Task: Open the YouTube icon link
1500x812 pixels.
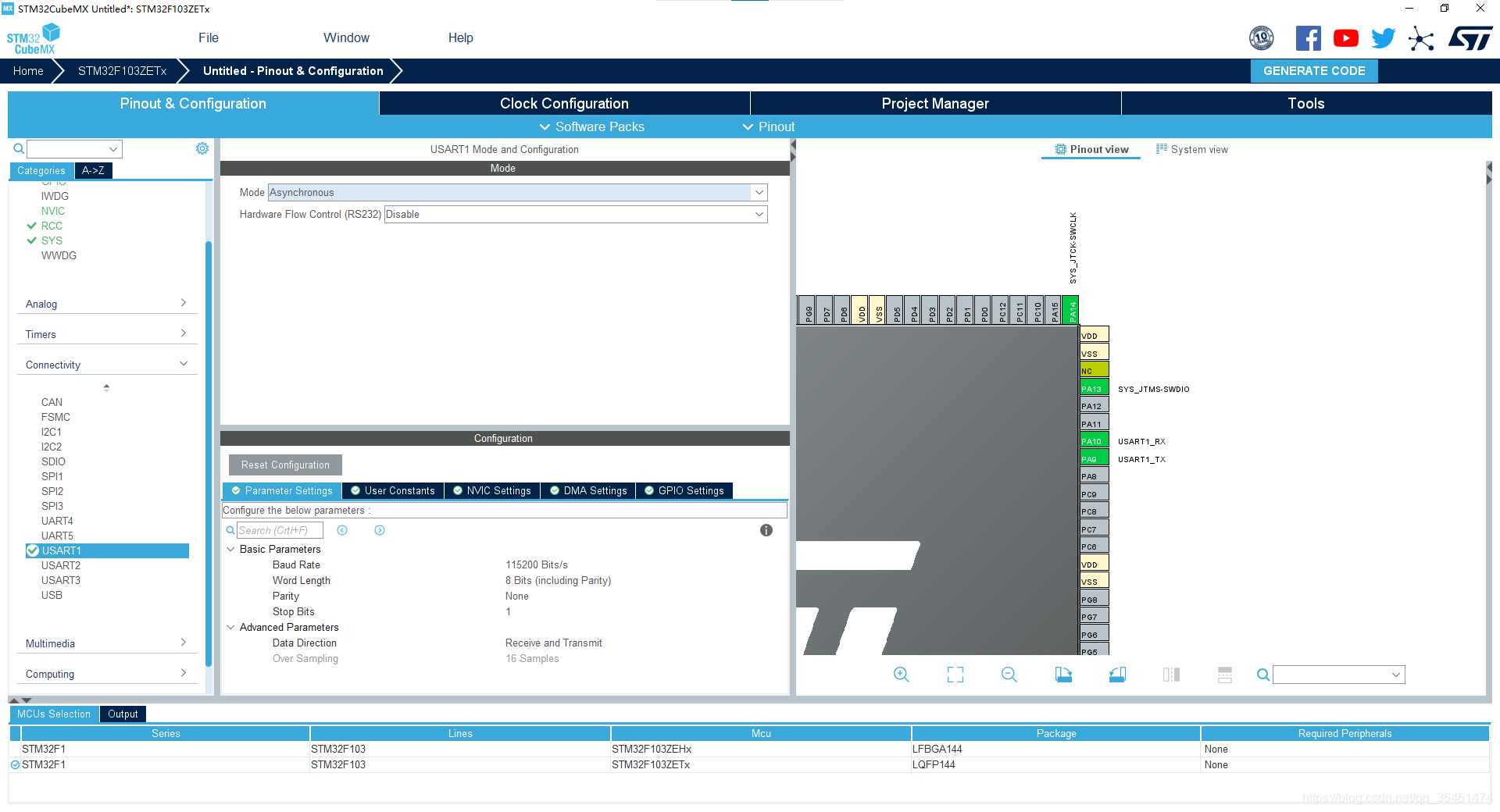Action: [1346, 38]
